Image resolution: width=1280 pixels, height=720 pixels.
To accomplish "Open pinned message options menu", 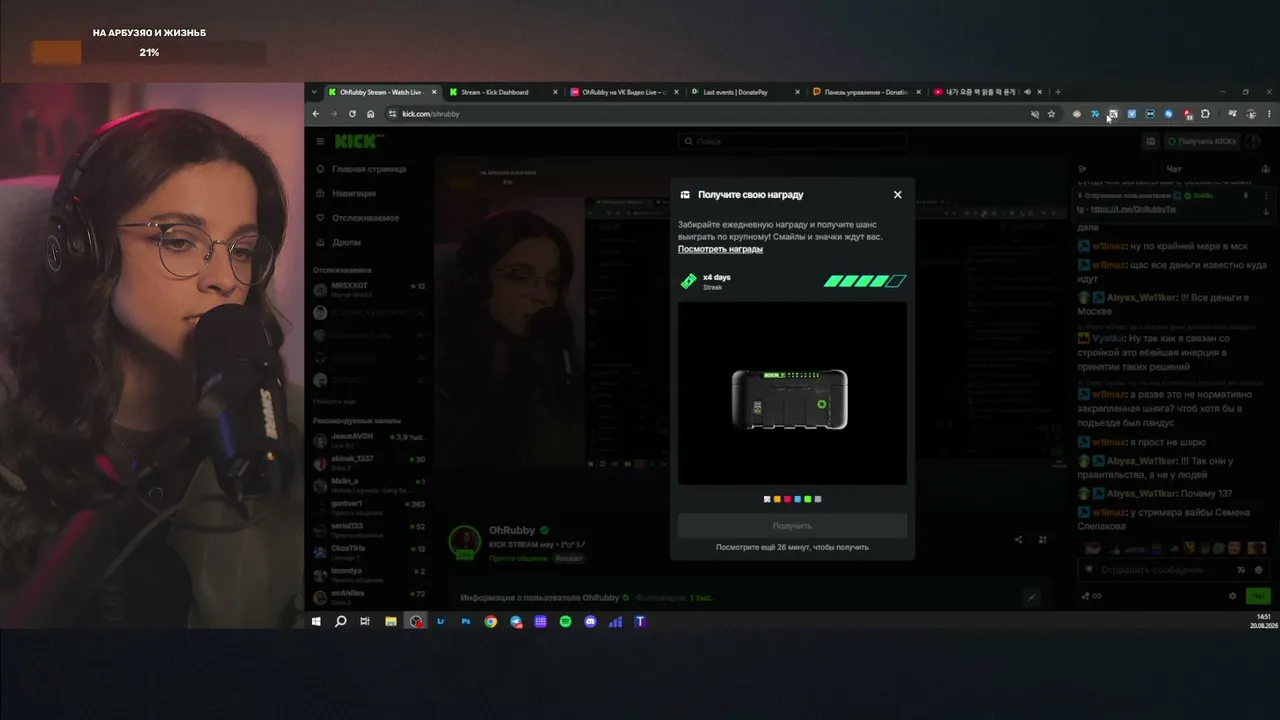I will pos(1266,196).
